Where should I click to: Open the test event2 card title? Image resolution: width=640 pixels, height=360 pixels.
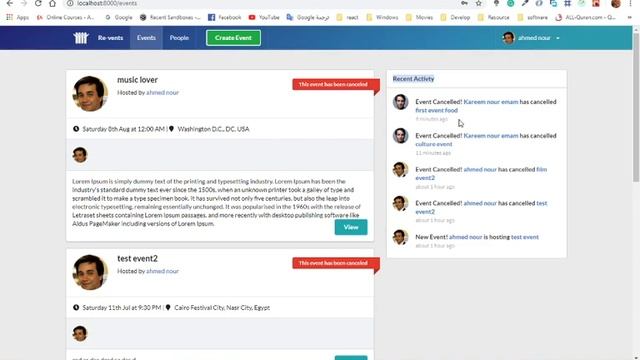[x=137, y=258]
